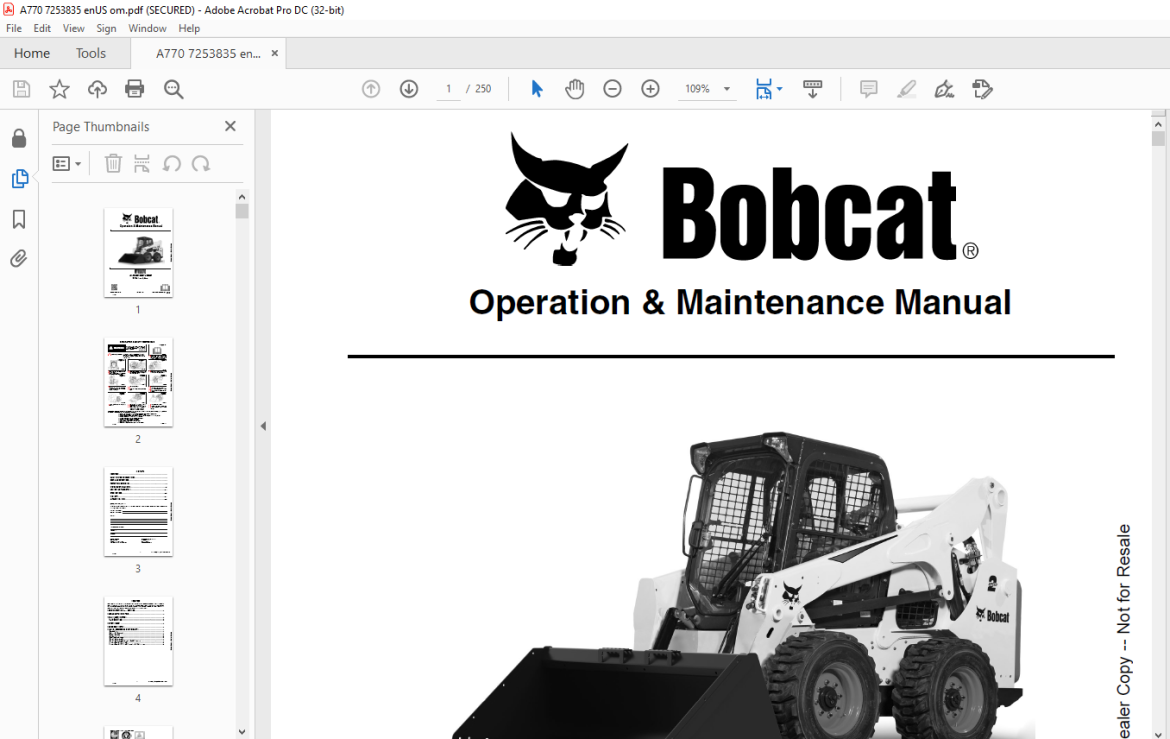Viewport: 1170px width, 739px height.
Task: Collapse the navigation pane with arrow
Action: point(263,426)
